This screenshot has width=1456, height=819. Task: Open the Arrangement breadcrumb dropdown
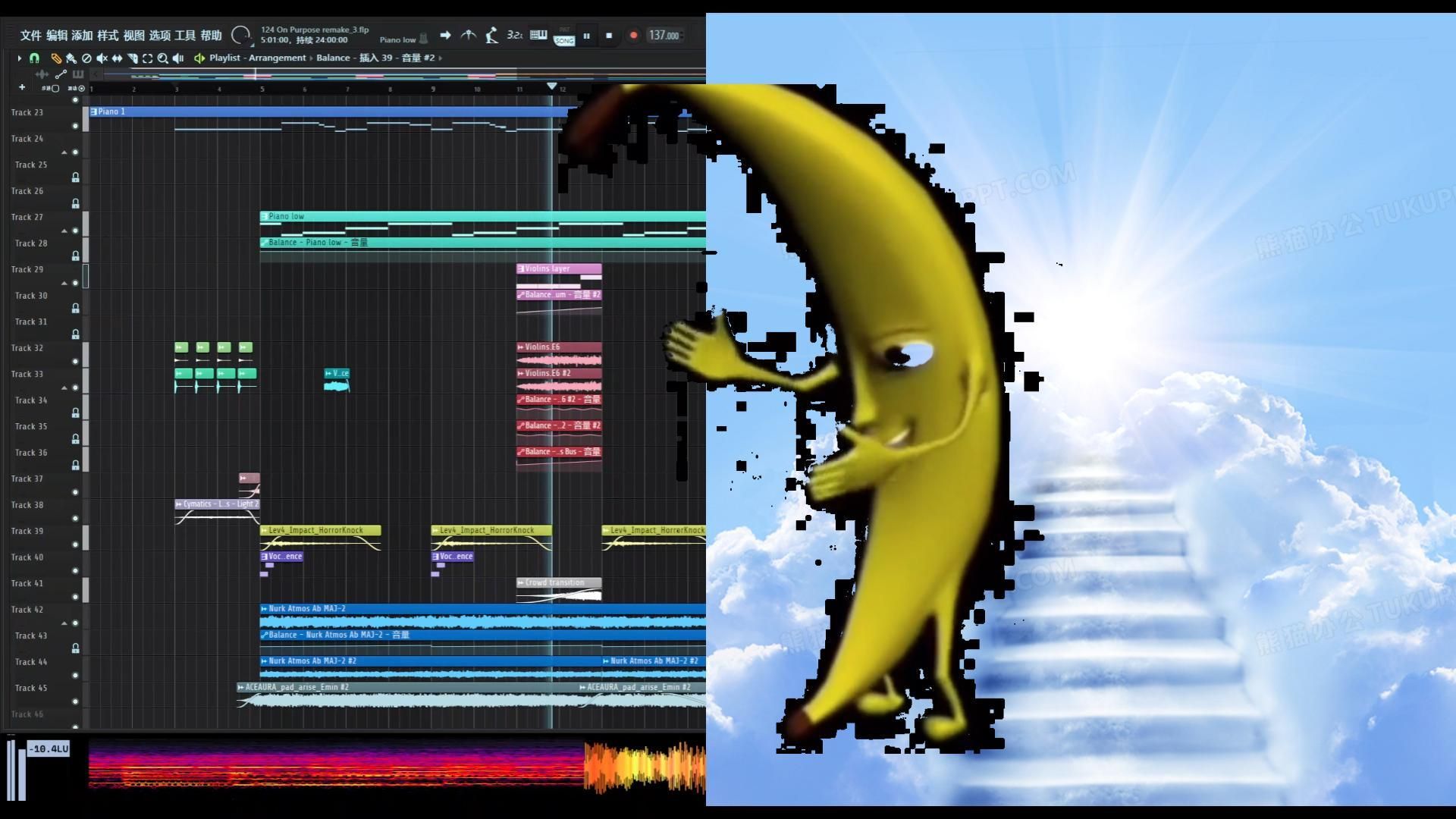[x=278, y=58]
